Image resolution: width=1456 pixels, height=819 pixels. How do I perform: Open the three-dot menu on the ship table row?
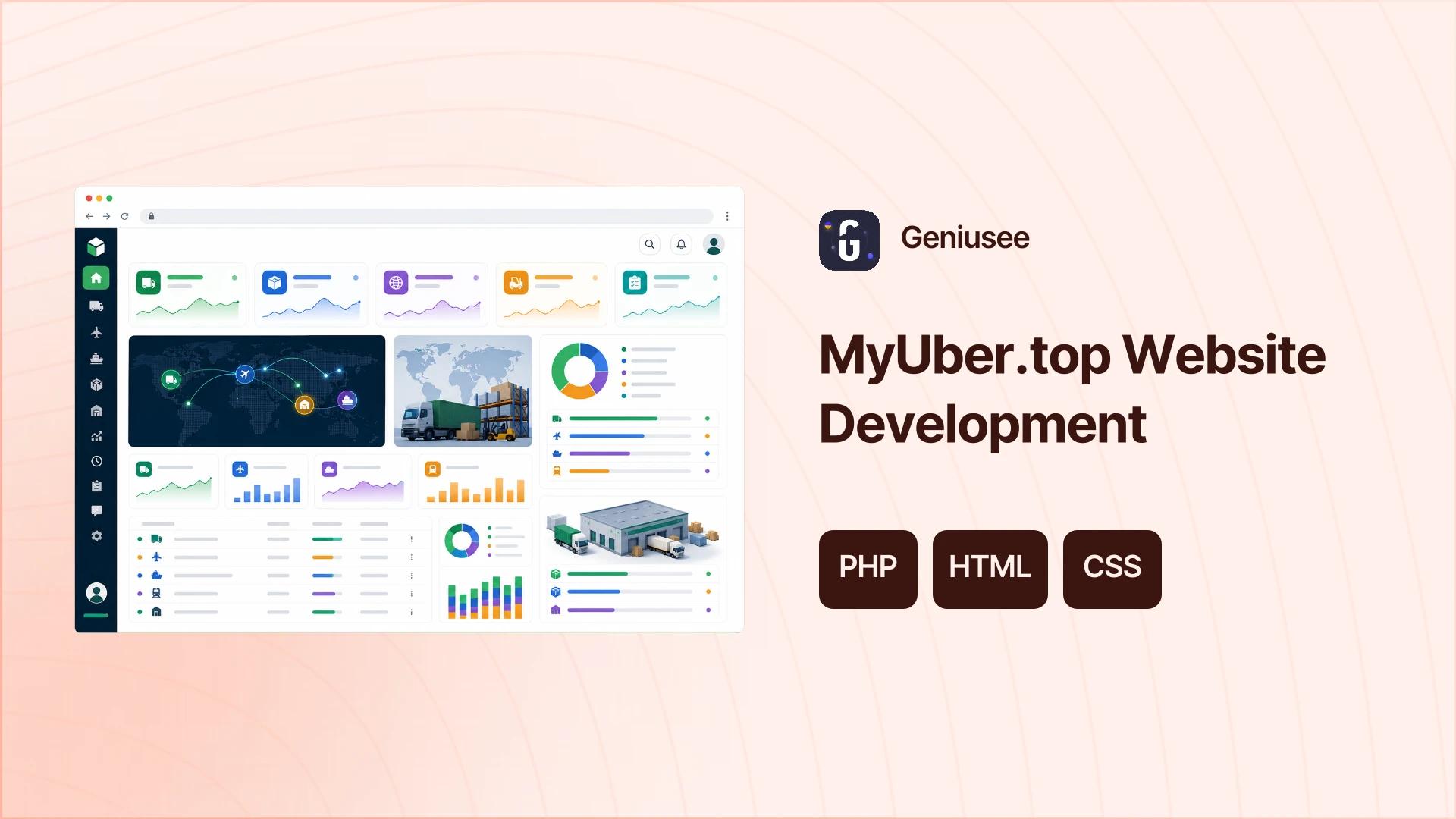(412, 576)
